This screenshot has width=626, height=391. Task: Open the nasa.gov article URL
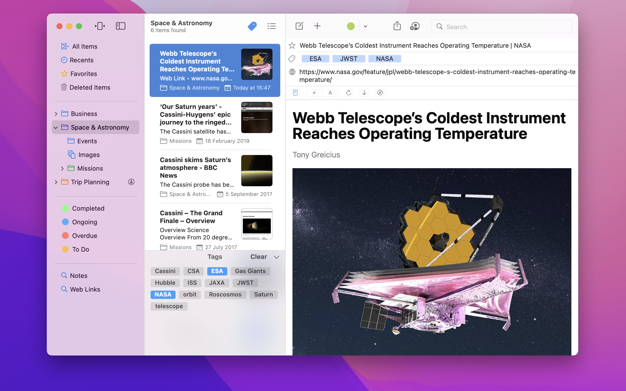(437, 75)
